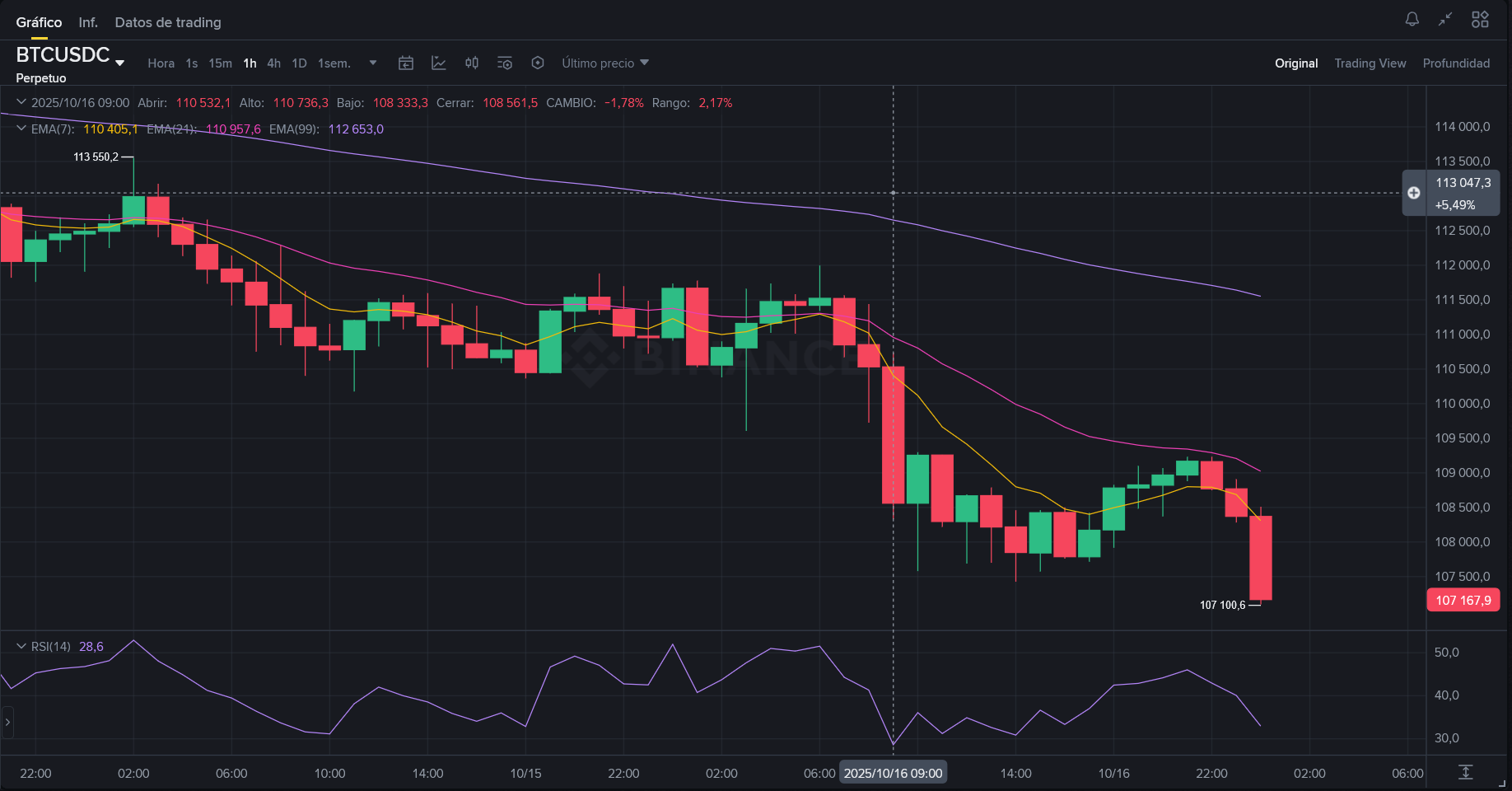Click the hexagon chart settings icon
1512x791 pixels.
tap(538, 63)
